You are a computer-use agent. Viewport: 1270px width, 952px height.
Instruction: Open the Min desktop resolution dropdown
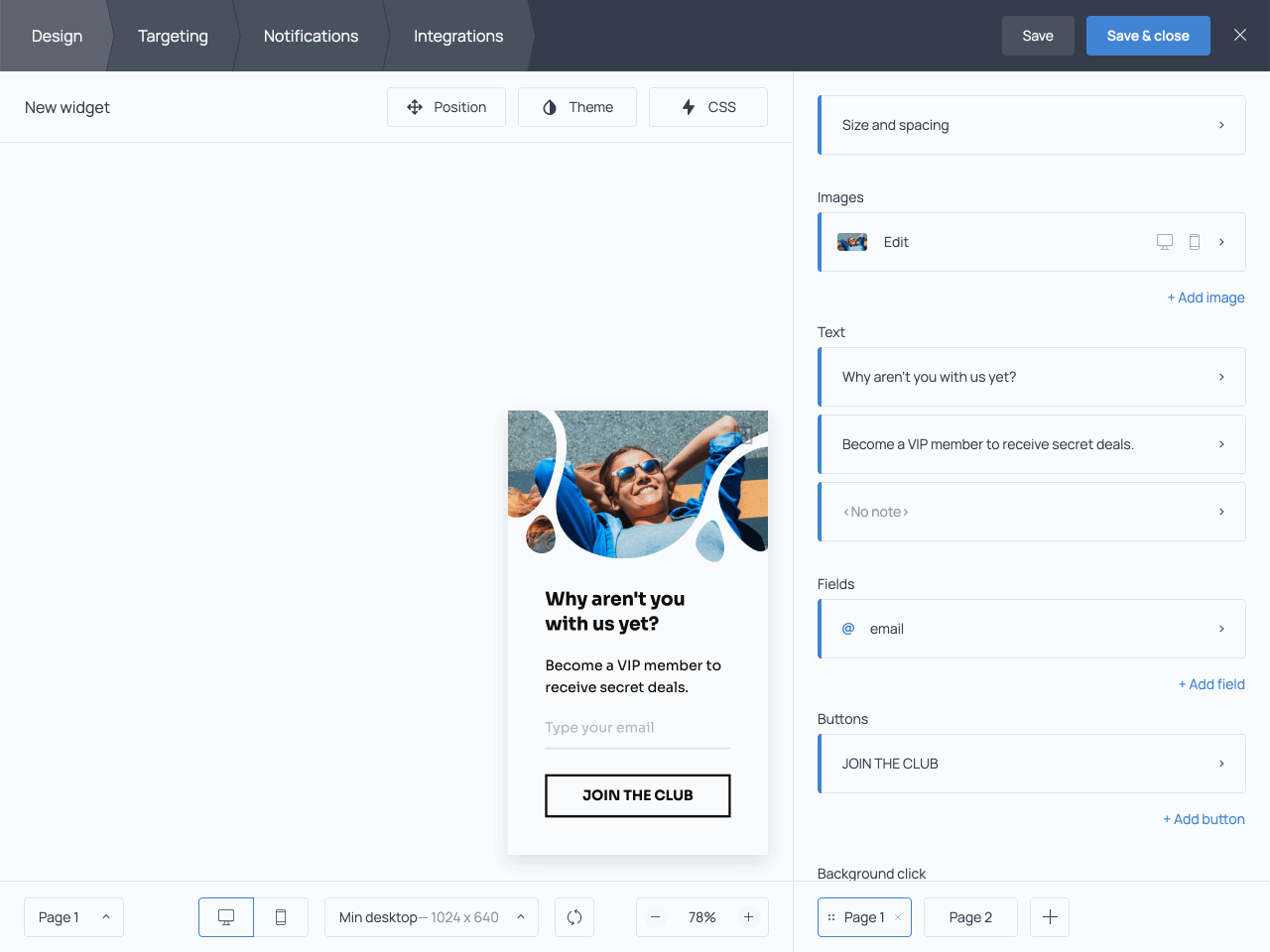431,917
